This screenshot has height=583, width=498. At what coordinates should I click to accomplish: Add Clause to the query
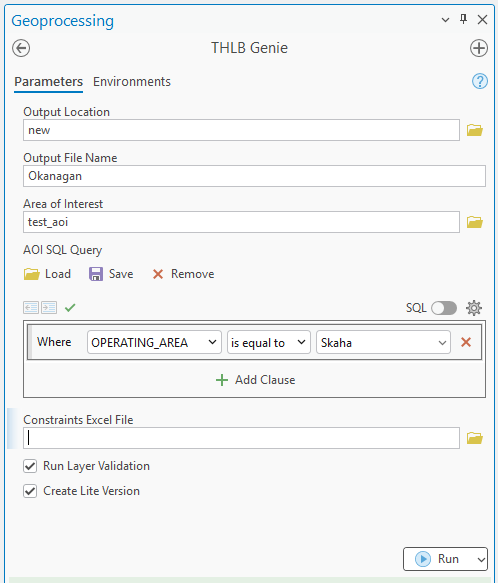coord(256,380)
